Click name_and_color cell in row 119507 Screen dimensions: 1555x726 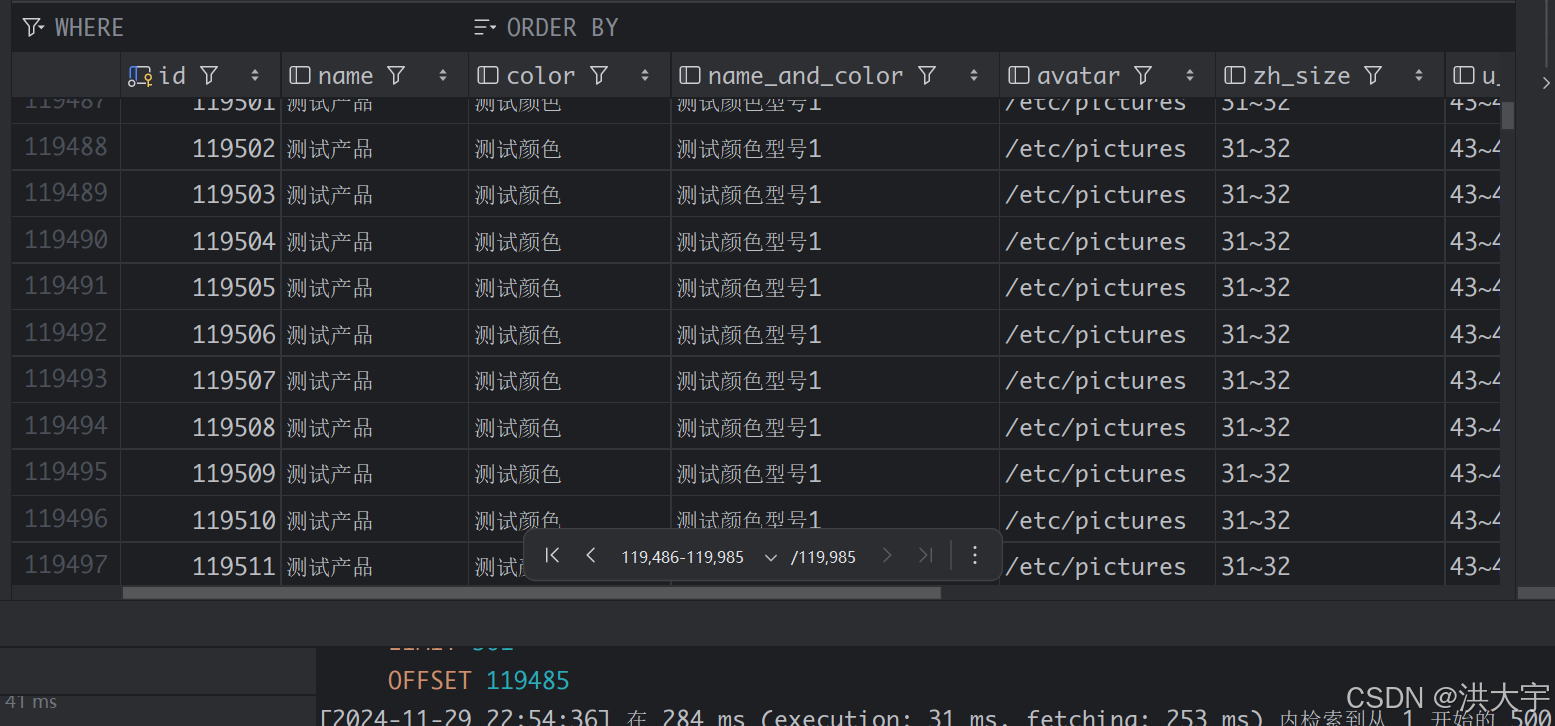pos(835,380)
